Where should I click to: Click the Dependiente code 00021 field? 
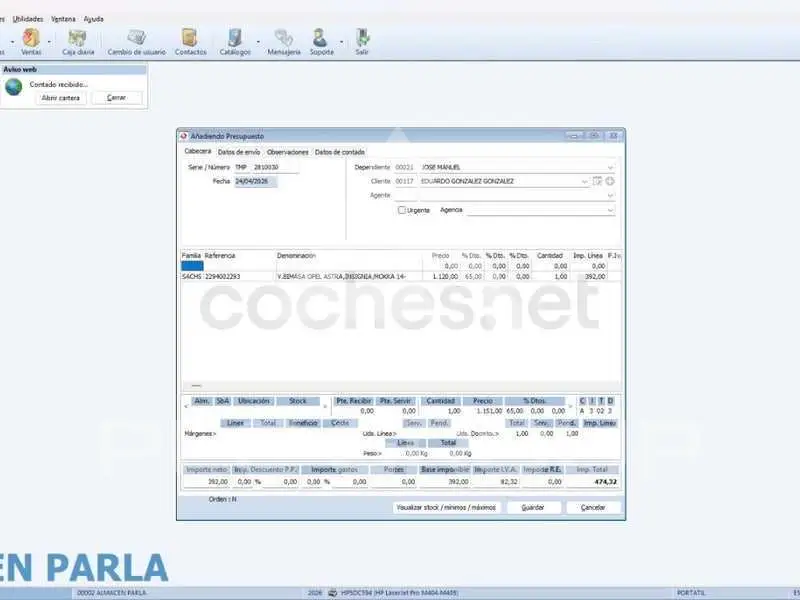[x=405, y=167]
